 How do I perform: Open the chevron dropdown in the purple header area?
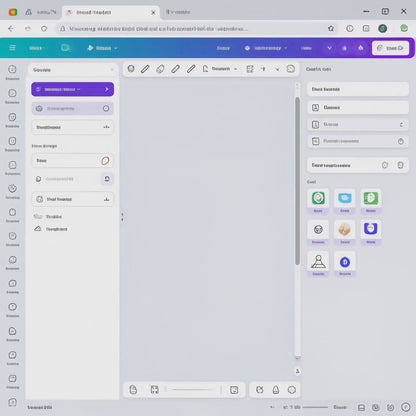(x=329, y=48)
